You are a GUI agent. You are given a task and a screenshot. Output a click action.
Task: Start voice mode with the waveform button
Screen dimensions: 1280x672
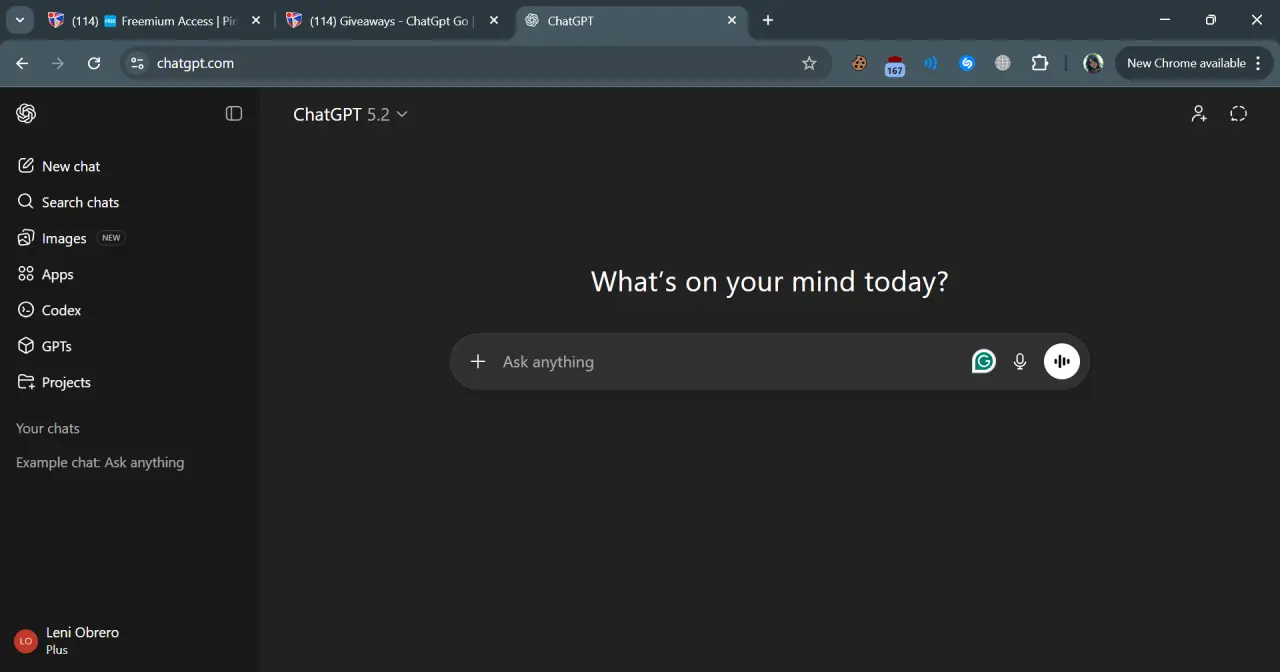pos(1062,361)
